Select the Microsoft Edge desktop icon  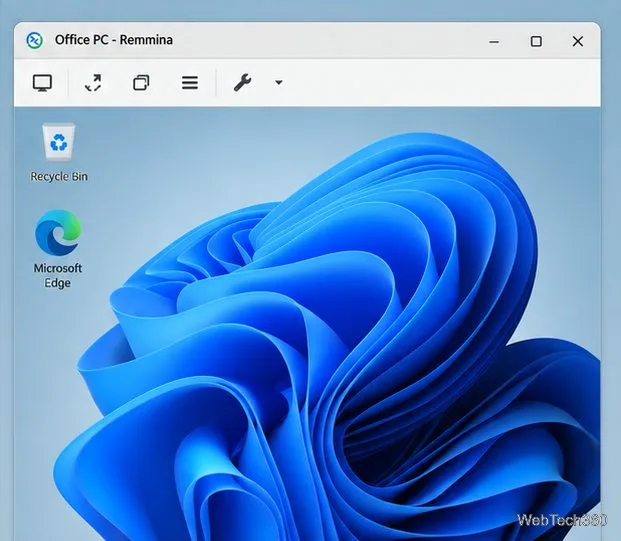pos(58,232)
